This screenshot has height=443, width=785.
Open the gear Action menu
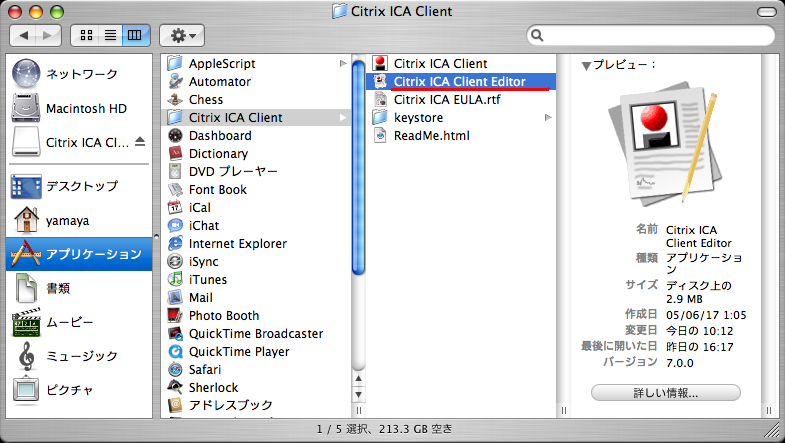(x=182, y=35)
